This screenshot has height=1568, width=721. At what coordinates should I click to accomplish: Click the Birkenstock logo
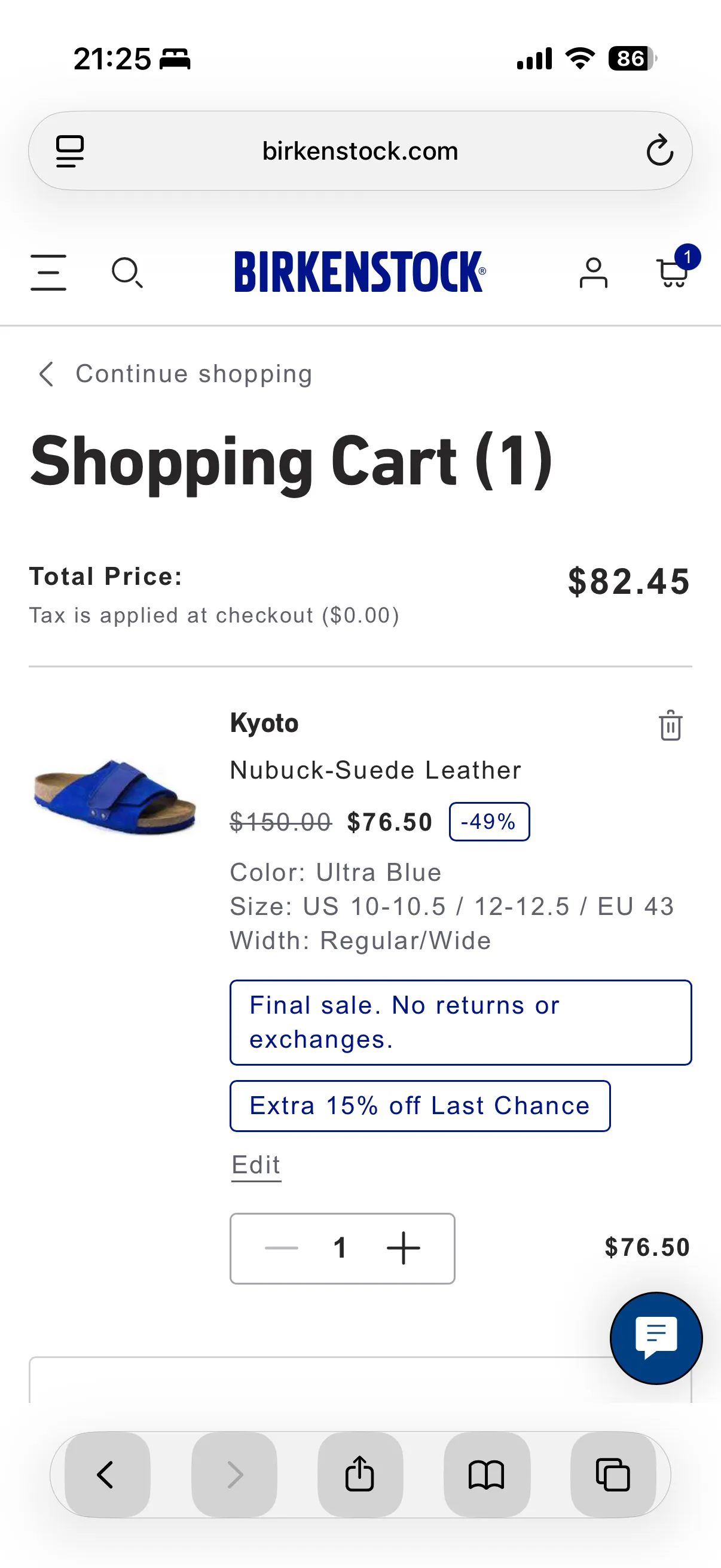(359, 271)
